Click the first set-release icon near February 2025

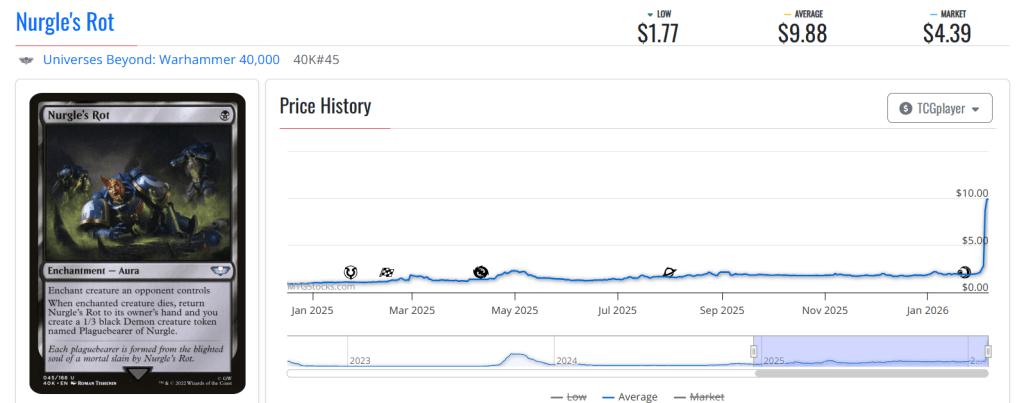tap(351, 272)
